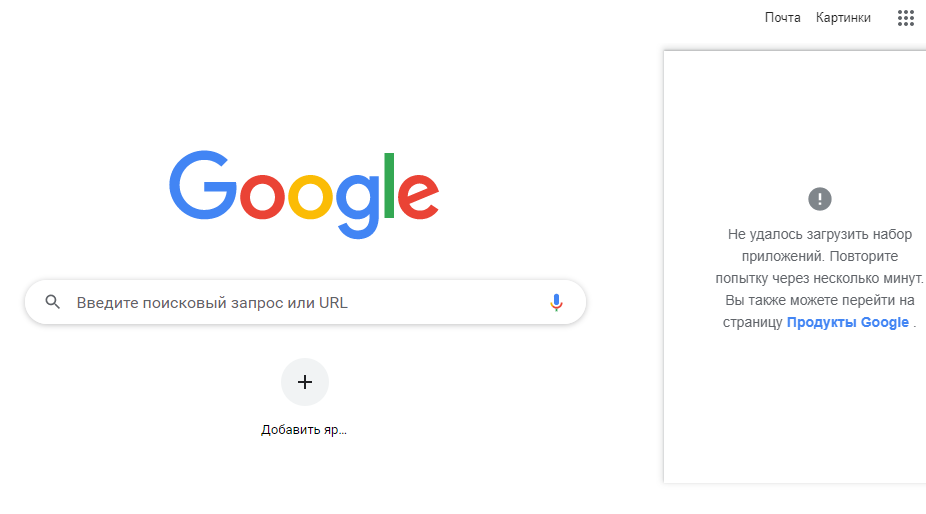Click the 'попытку через несколько минут' text line
The height and width of the screenshot is (514, 926).
820,278
